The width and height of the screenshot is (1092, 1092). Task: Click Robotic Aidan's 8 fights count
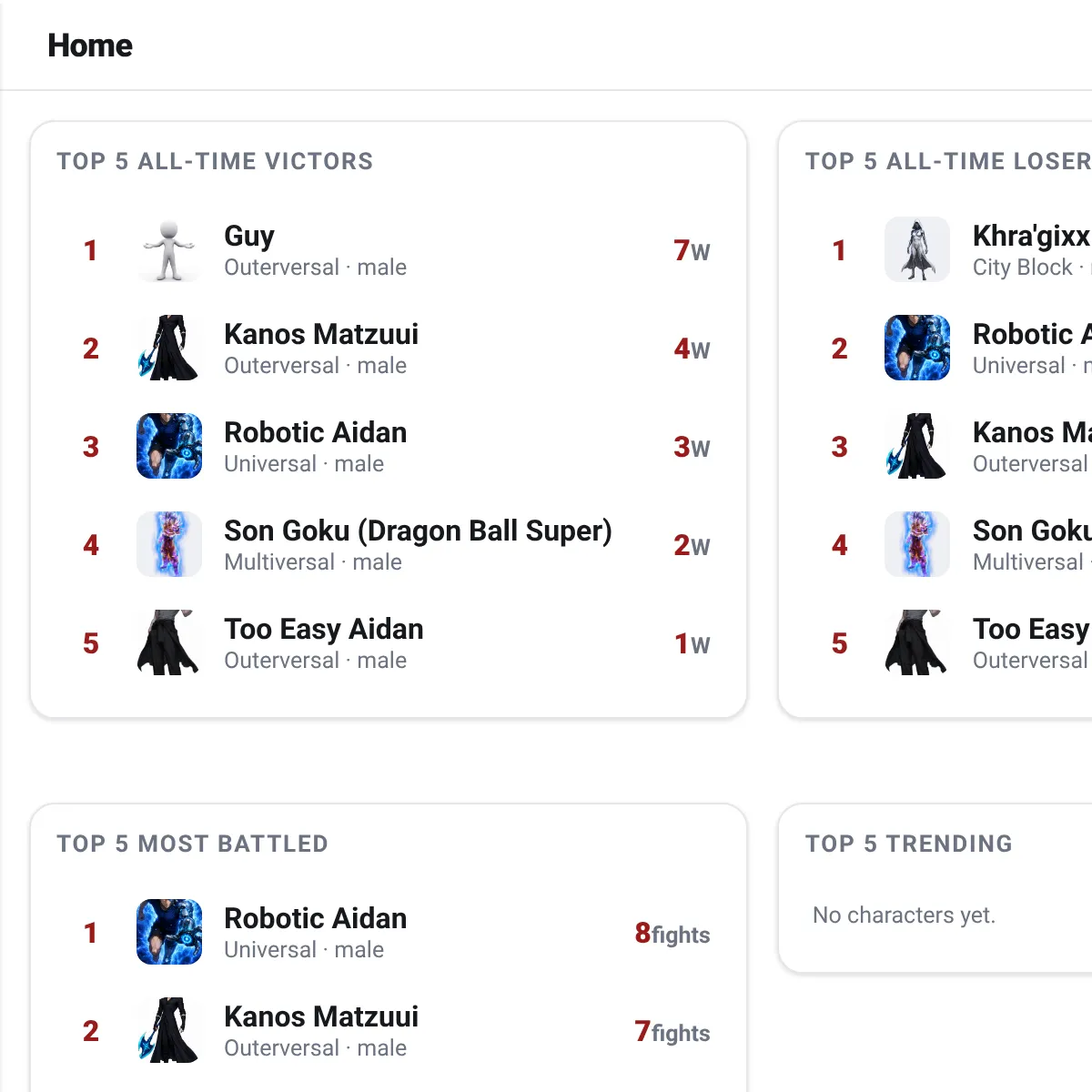pyautogui.click(x=672, y=934)
